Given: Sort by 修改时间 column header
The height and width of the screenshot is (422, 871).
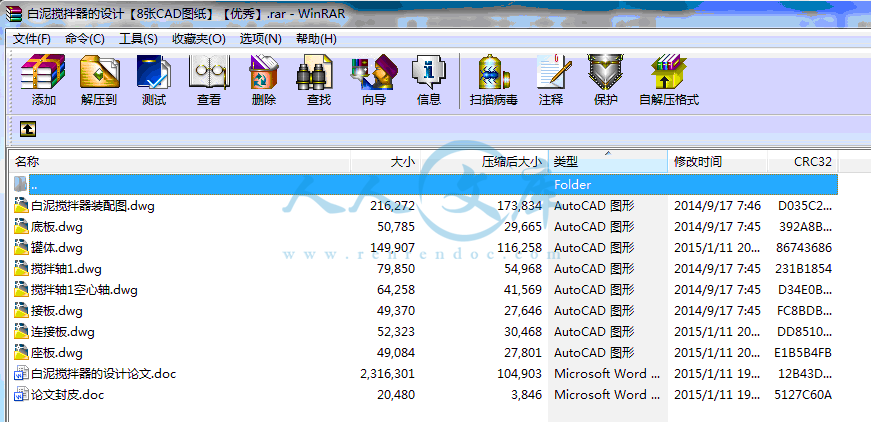Looking at the screenshot, I should [718, 162].
